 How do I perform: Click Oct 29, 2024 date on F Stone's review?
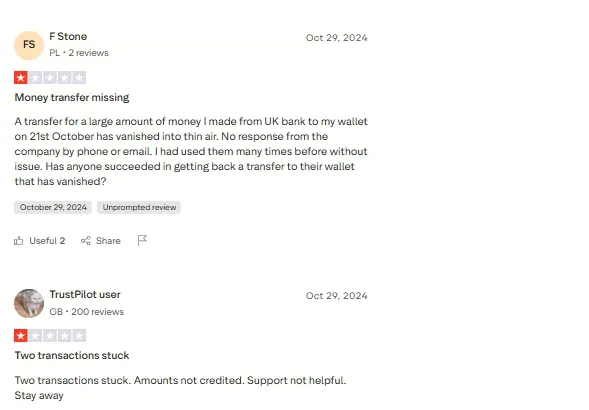[x=337, y=38]
